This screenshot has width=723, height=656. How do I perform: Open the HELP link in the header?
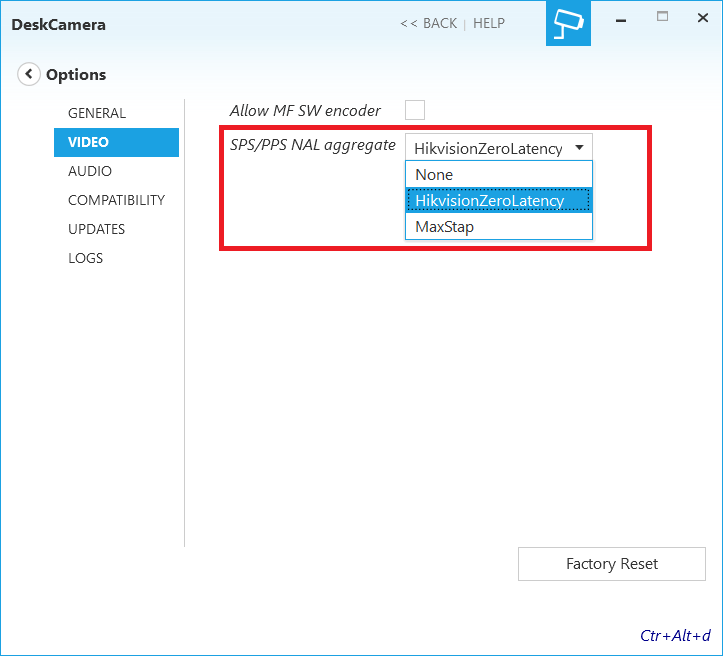tap(489, 23)
